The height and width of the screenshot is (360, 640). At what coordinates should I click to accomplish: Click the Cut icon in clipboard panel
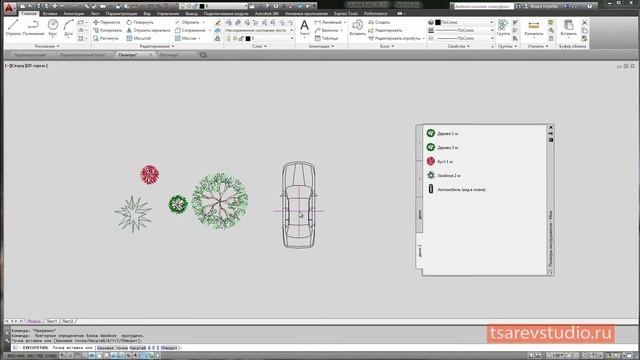pos(584,22)
